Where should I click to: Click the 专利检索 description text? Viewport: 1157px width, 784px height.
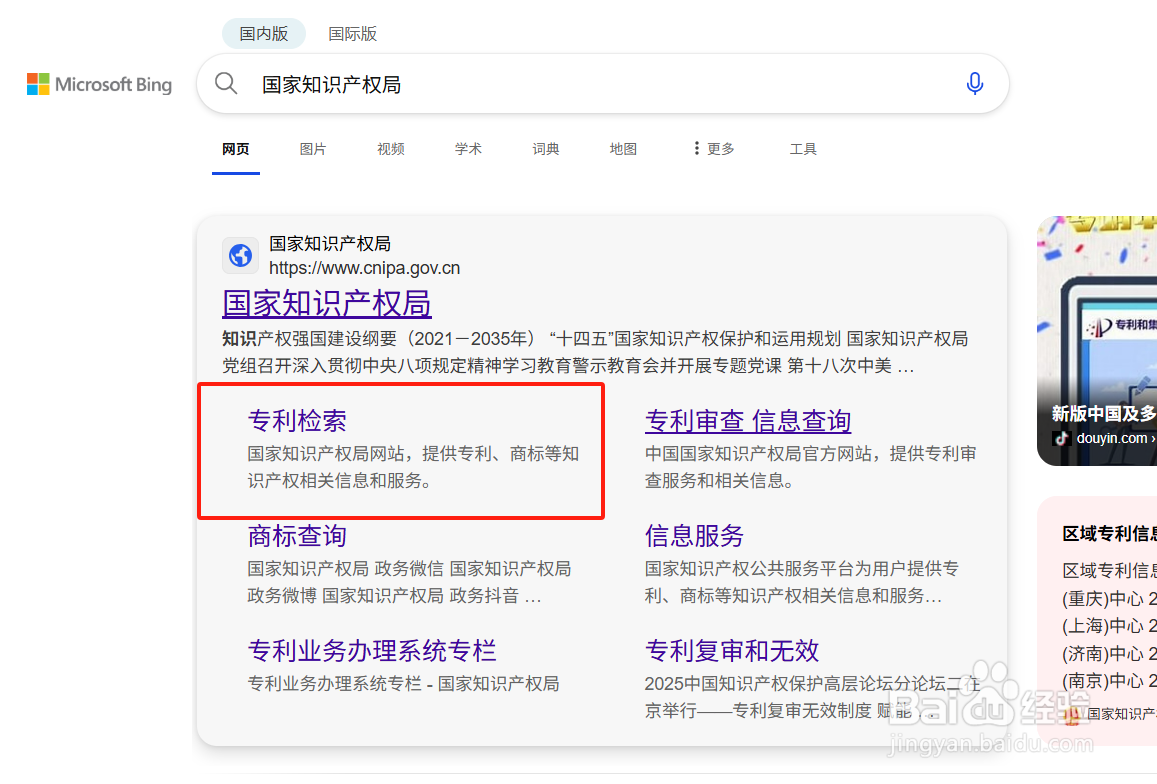tap(413, 467)
